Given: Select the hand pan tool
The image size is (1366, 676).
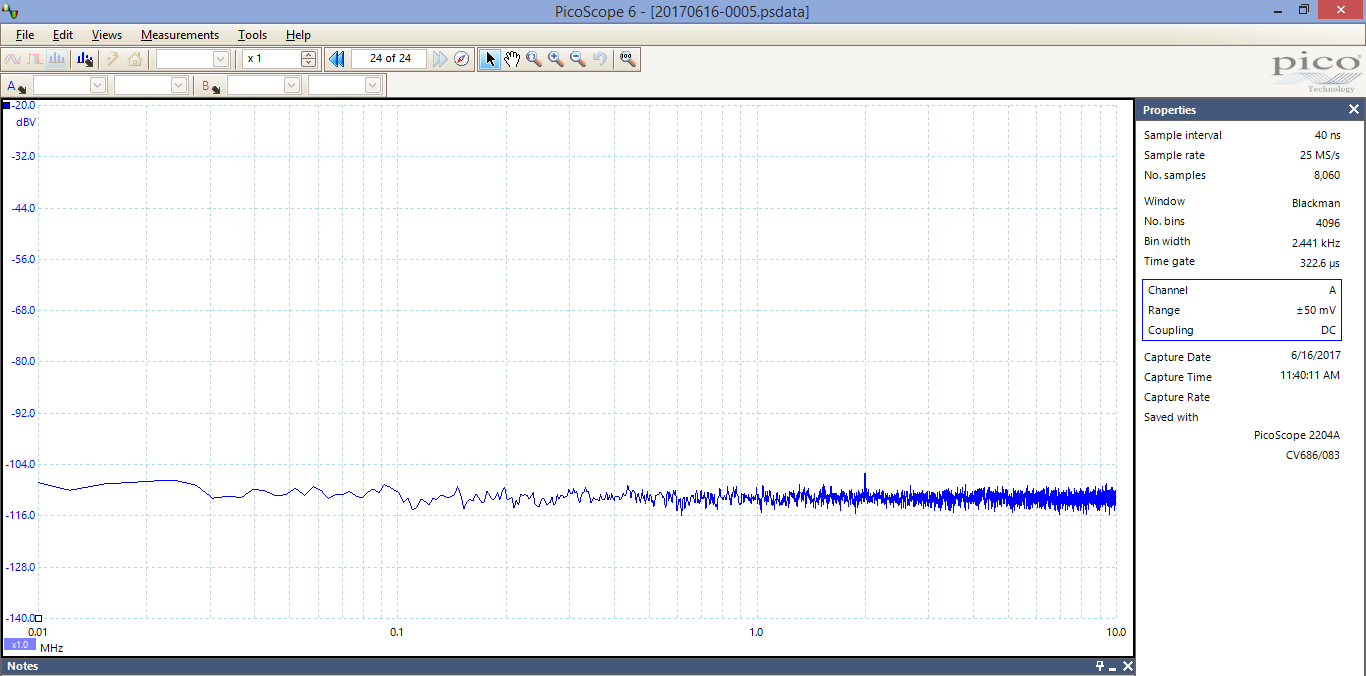Looking at the screenshot, I should point(512,59).
